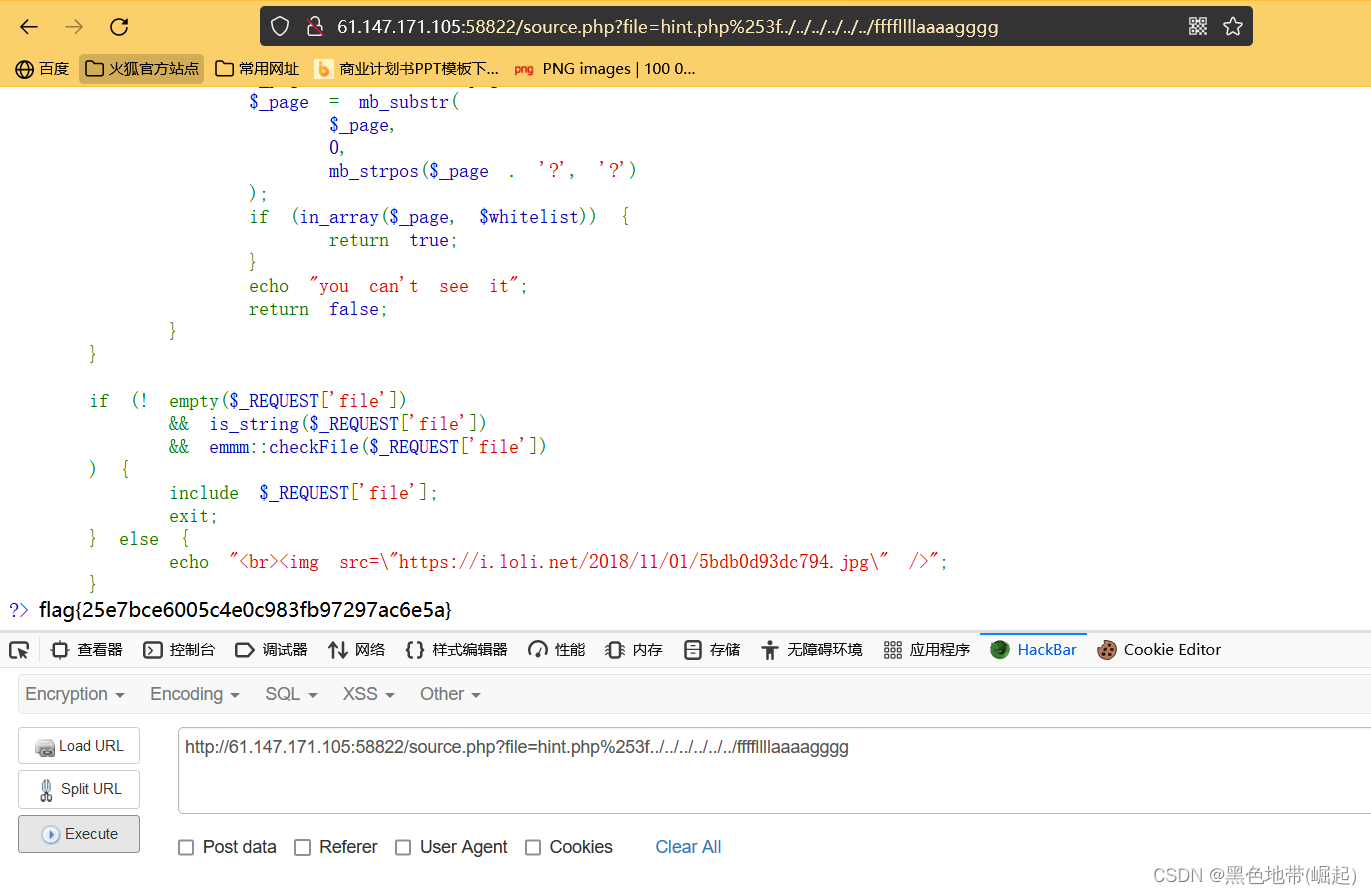The width and height of the screenshot is (1371, 895).
Task: Open the 商业计划书PPT模板 bookmark
Action: click(406, 69)
